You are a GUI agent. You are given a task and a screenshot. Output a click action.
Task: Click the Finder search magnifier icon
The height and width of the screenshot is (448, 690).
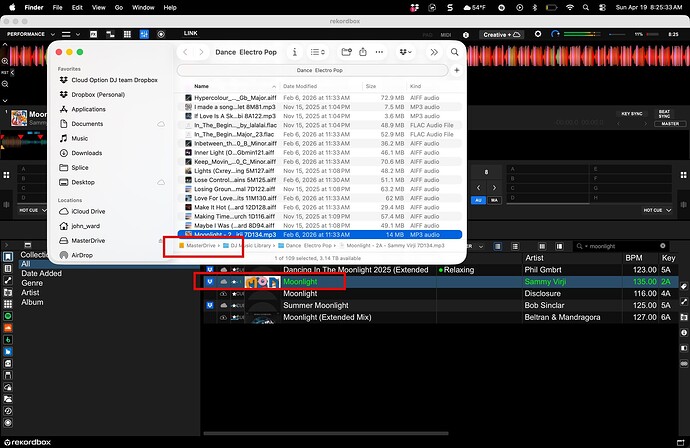coord(455,52)
